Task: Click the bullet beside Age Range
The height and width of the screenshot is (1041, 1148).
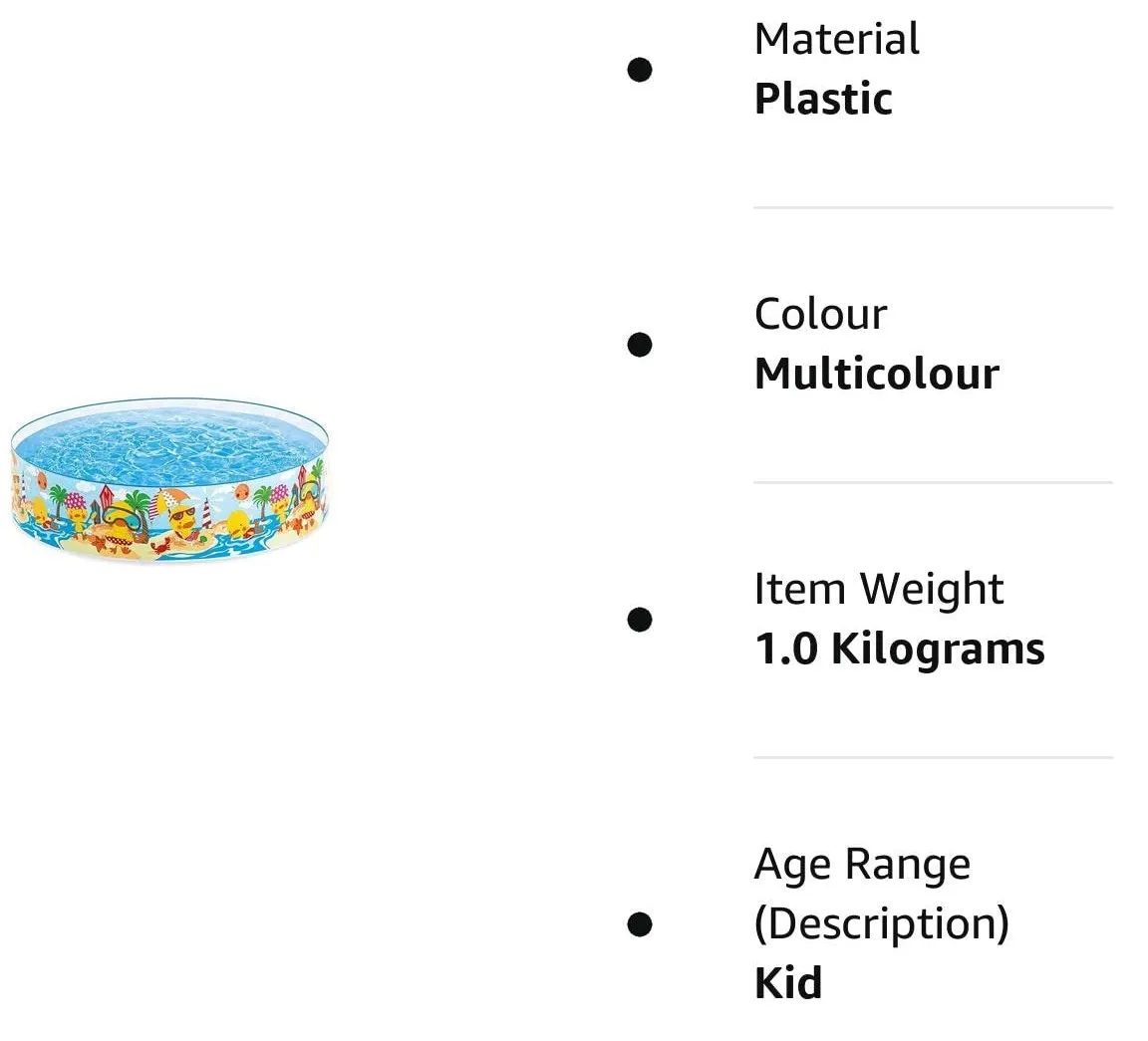Action: coord(640,923)
